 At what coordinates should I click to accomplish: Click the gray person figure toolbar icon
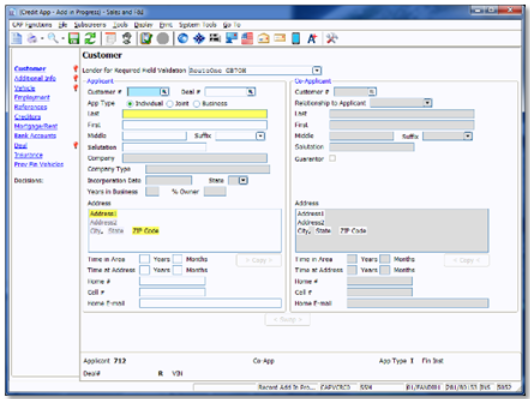[x=127, y=38]
